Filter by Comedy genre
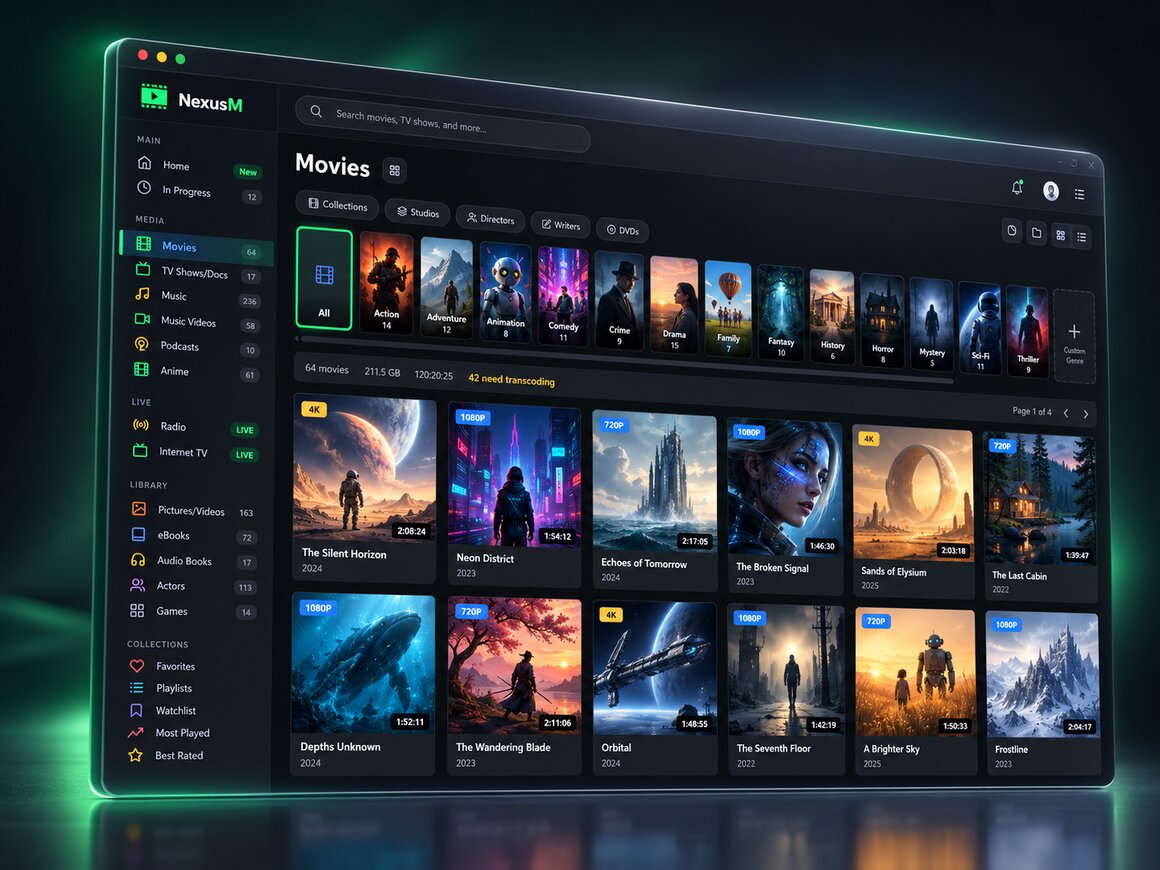Viewport: 1160px width, 870px height. tap(563, 297)
